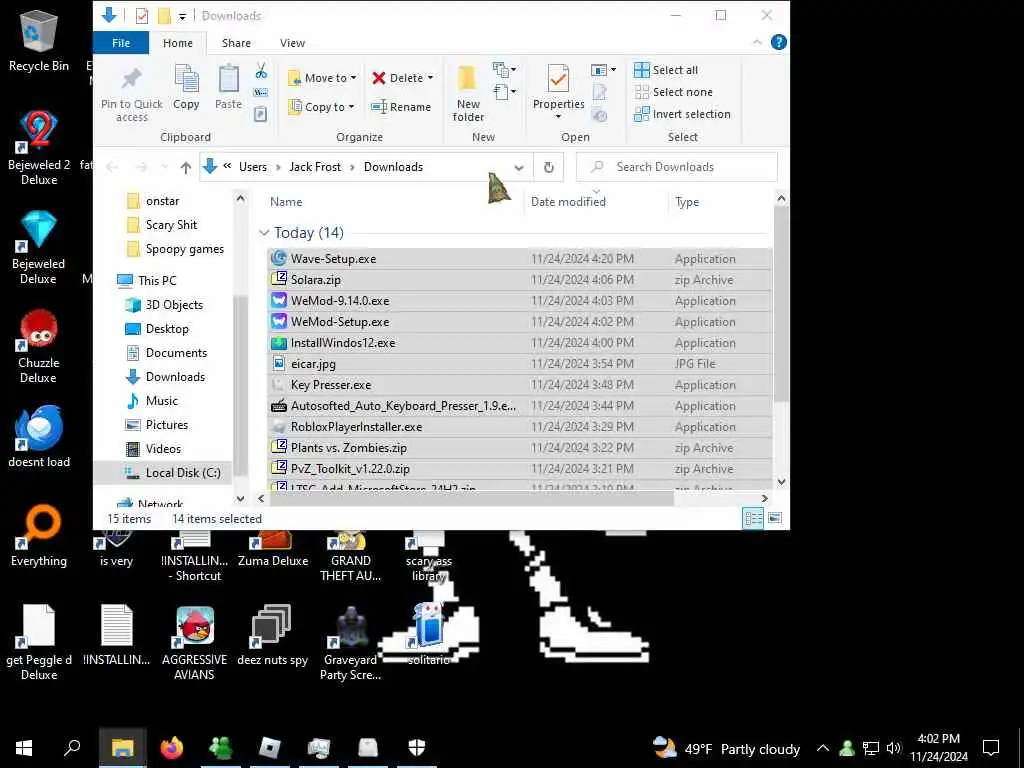Image resolution: width=1024 pixels, height=768 pixels.
Task: Click the New folder icon
Action: 468,79
